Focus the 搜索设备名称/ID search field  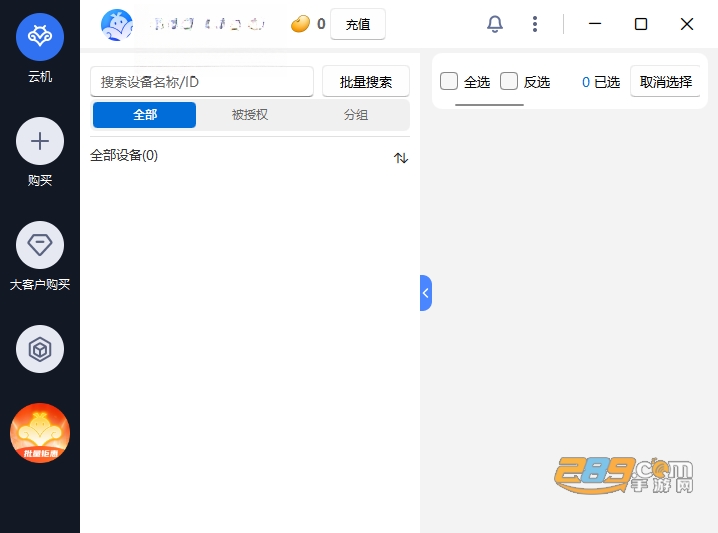[x=202, y=82]
